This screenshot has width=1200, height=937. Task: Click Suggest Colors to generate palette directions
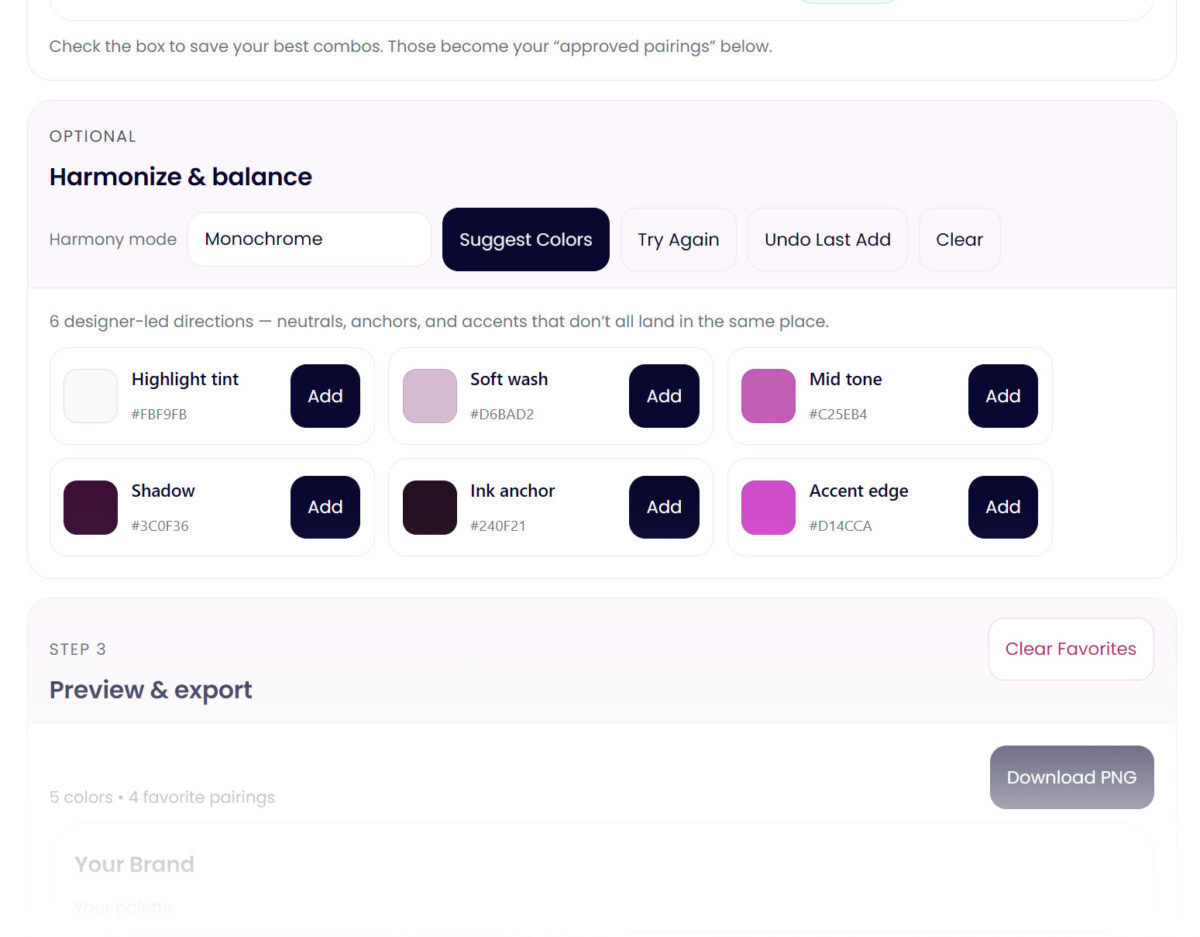tap(525, 239)
